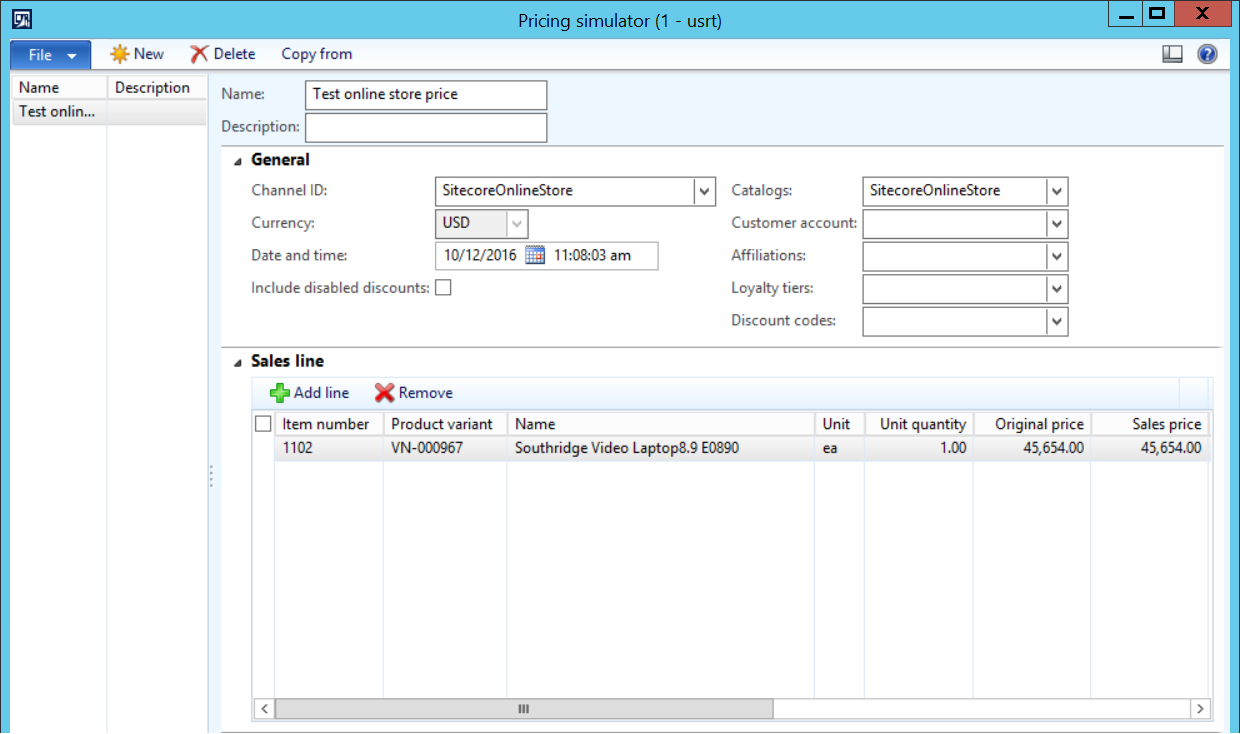Collapse the Sales line section

(x=236, y=361)
